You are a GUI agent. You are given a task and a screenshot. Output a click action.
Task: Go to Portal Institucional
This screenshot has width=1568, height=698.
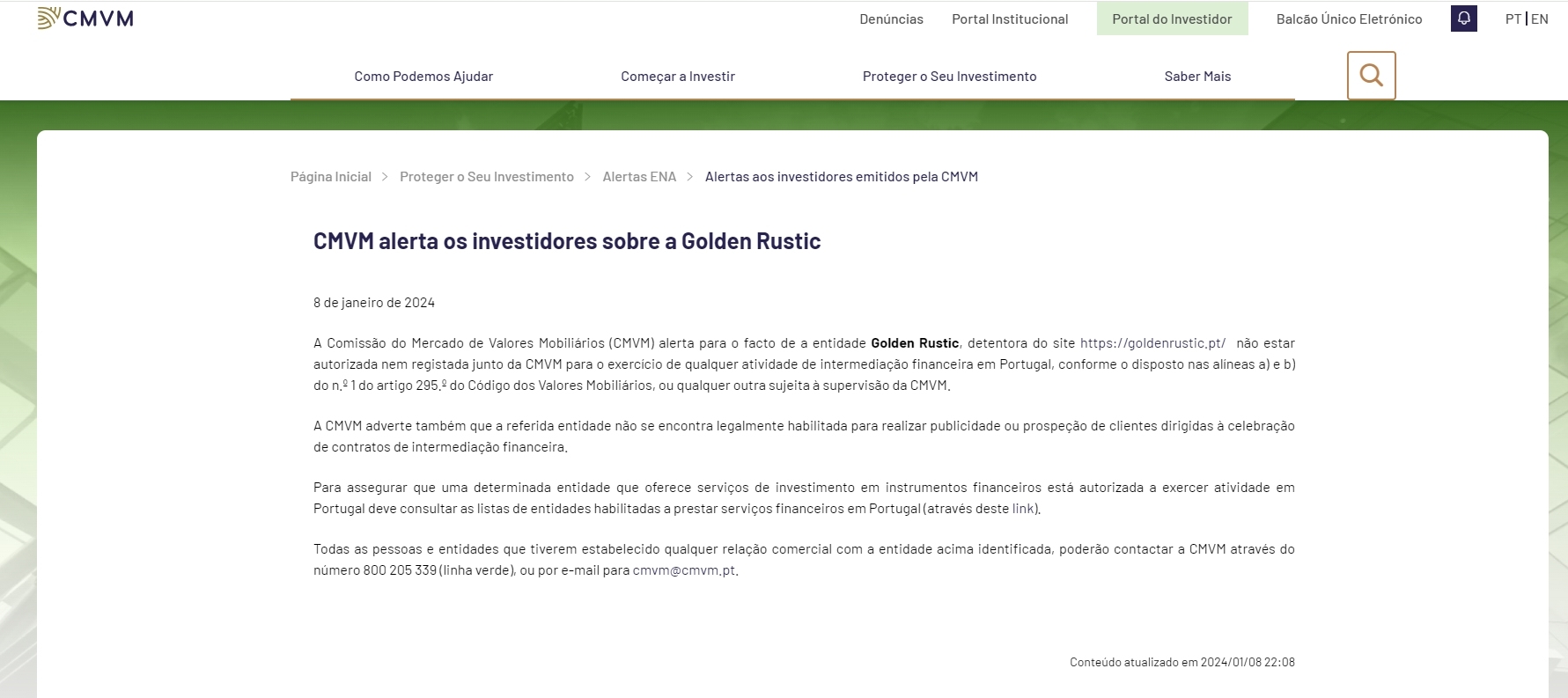click(1009, 18)
